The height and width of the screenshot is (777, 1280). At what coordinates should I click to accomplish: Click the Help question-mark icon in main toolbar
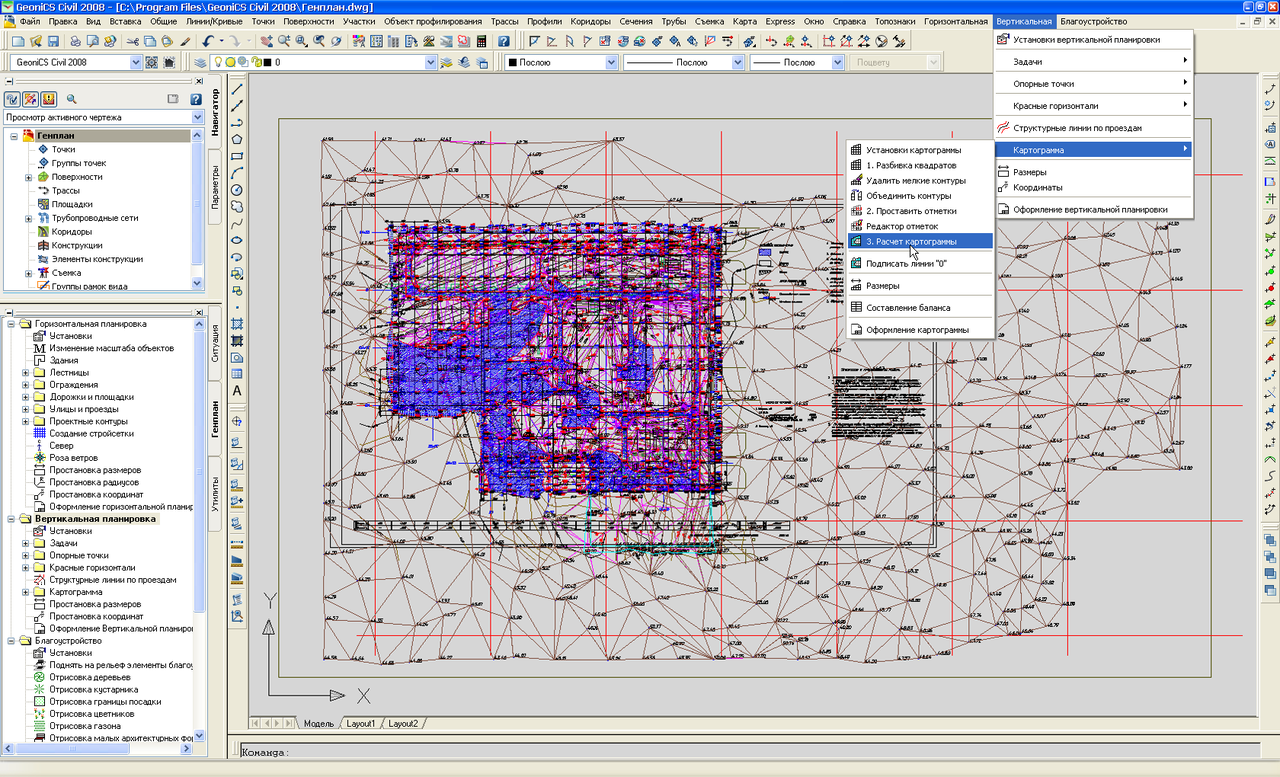coord(503,41)
